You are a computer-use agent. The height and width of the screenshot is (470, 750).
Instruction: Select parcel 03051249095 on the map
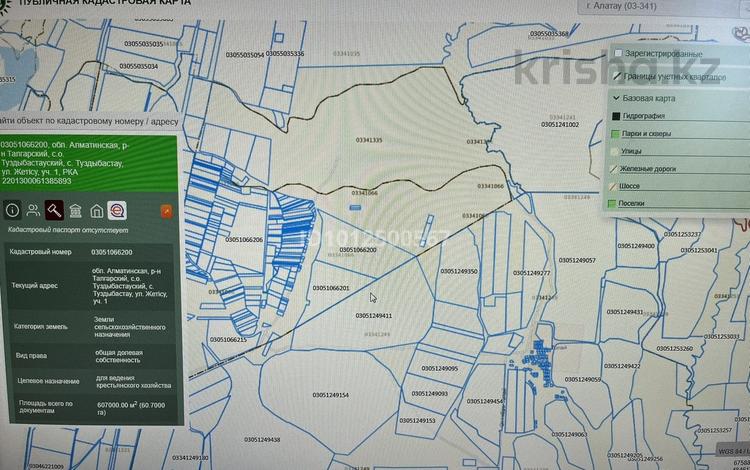(x=440, y=368)
